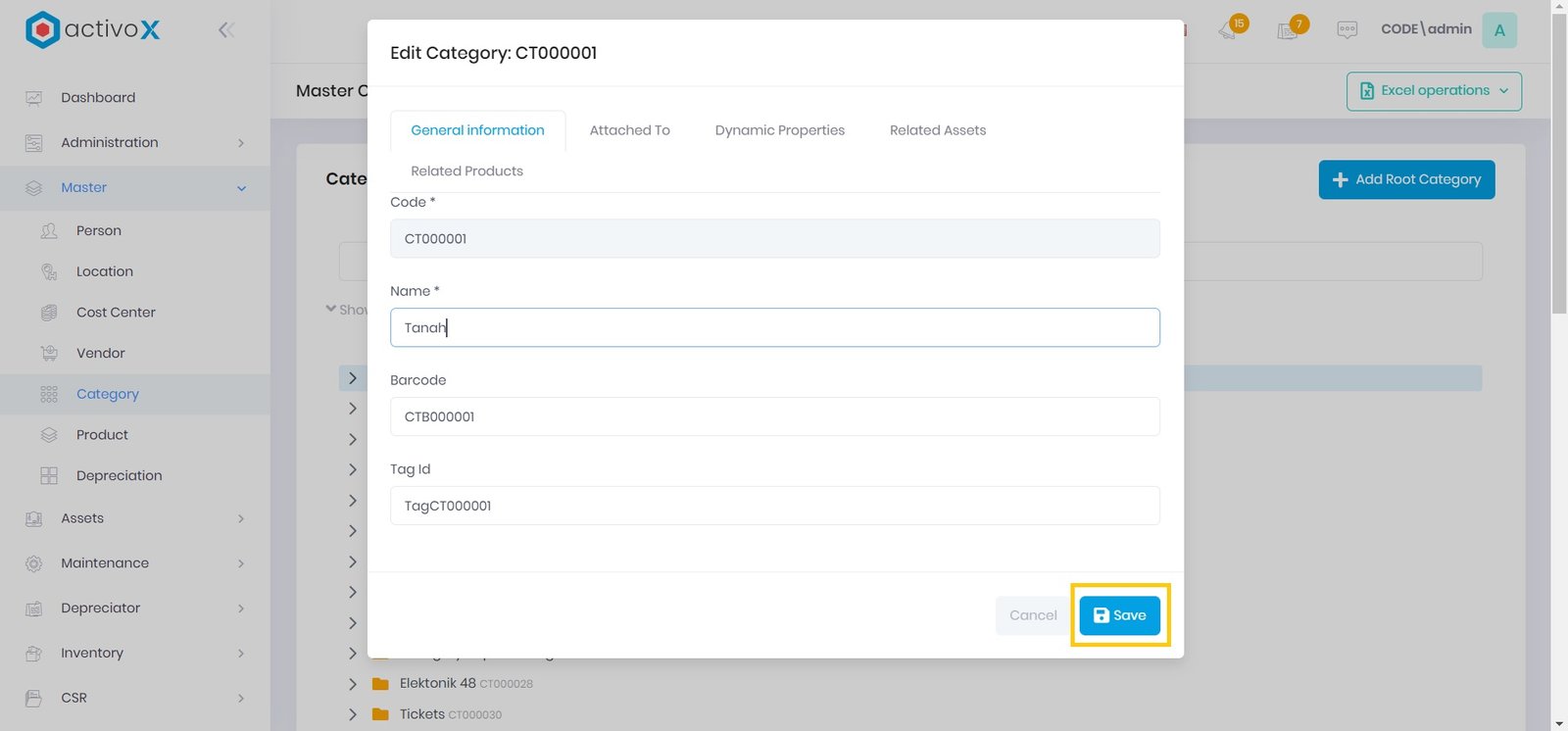Open the news icon with 7 badge
This screenshot has height=731, width=1568.
(1289, 29)
